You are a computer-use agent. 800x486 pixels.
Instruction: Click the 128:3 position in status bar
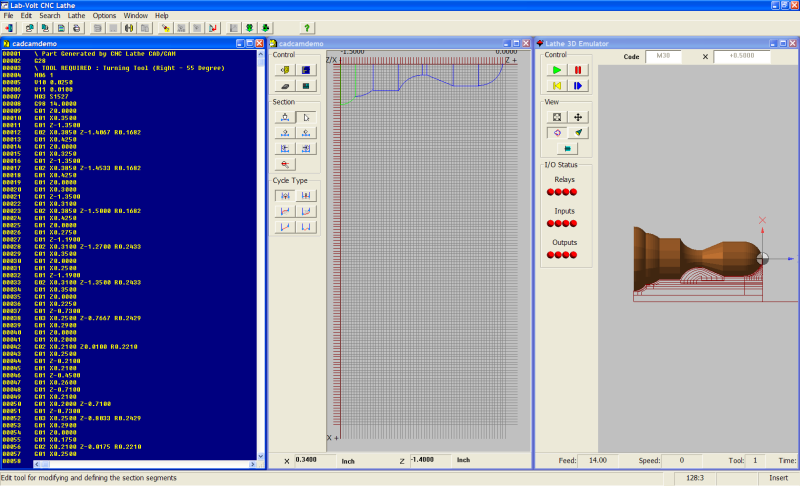point(695,478)
